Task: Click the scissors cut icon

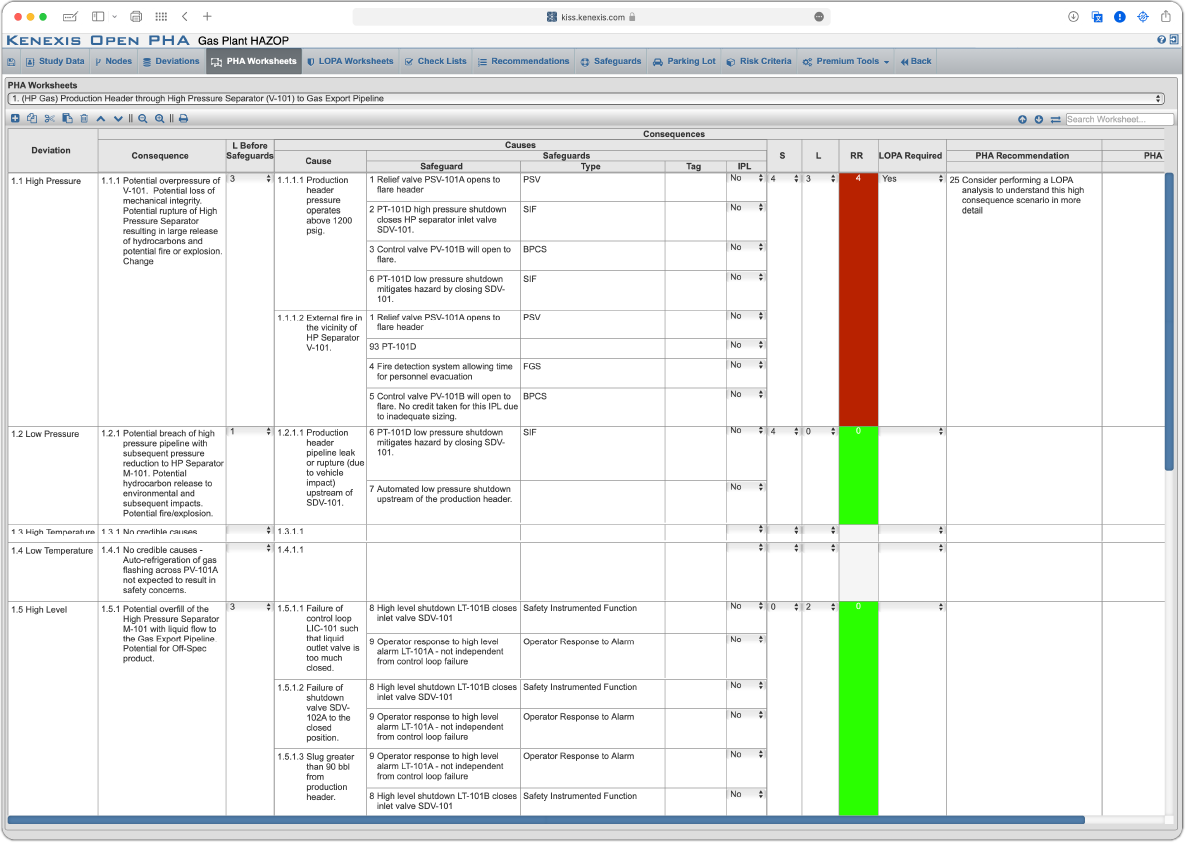Action: 50,119
